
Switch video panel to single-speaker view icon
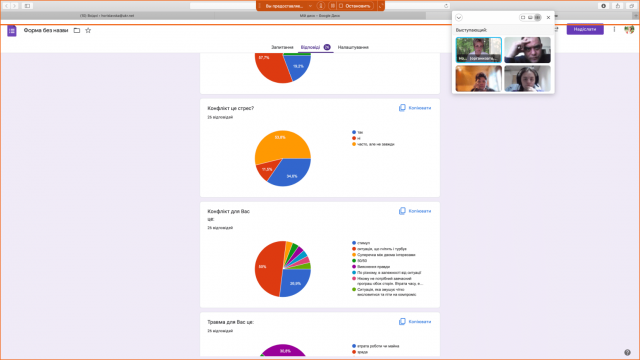523,18
